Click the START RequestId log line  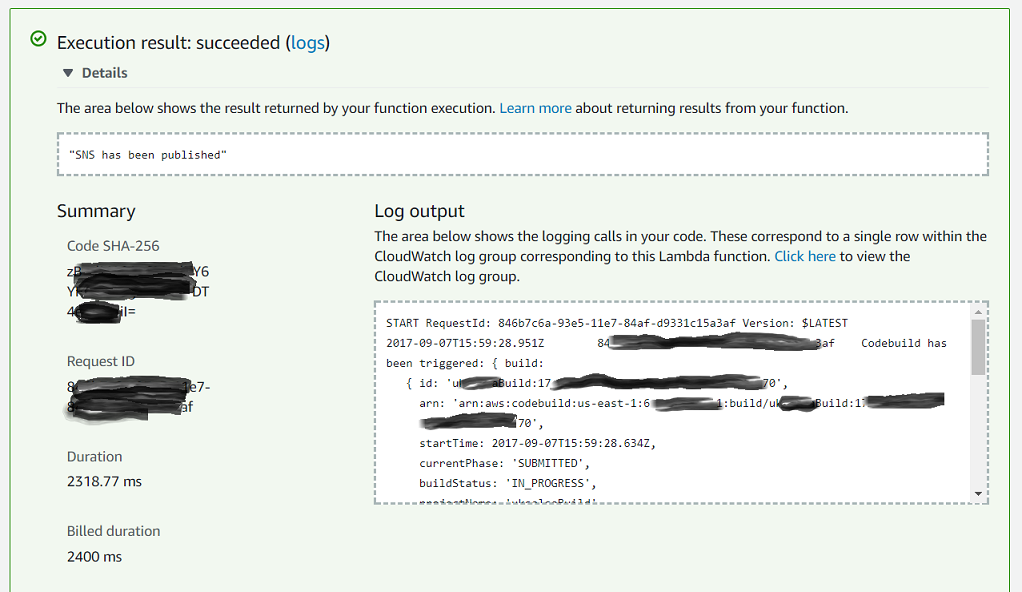point(616,323)
